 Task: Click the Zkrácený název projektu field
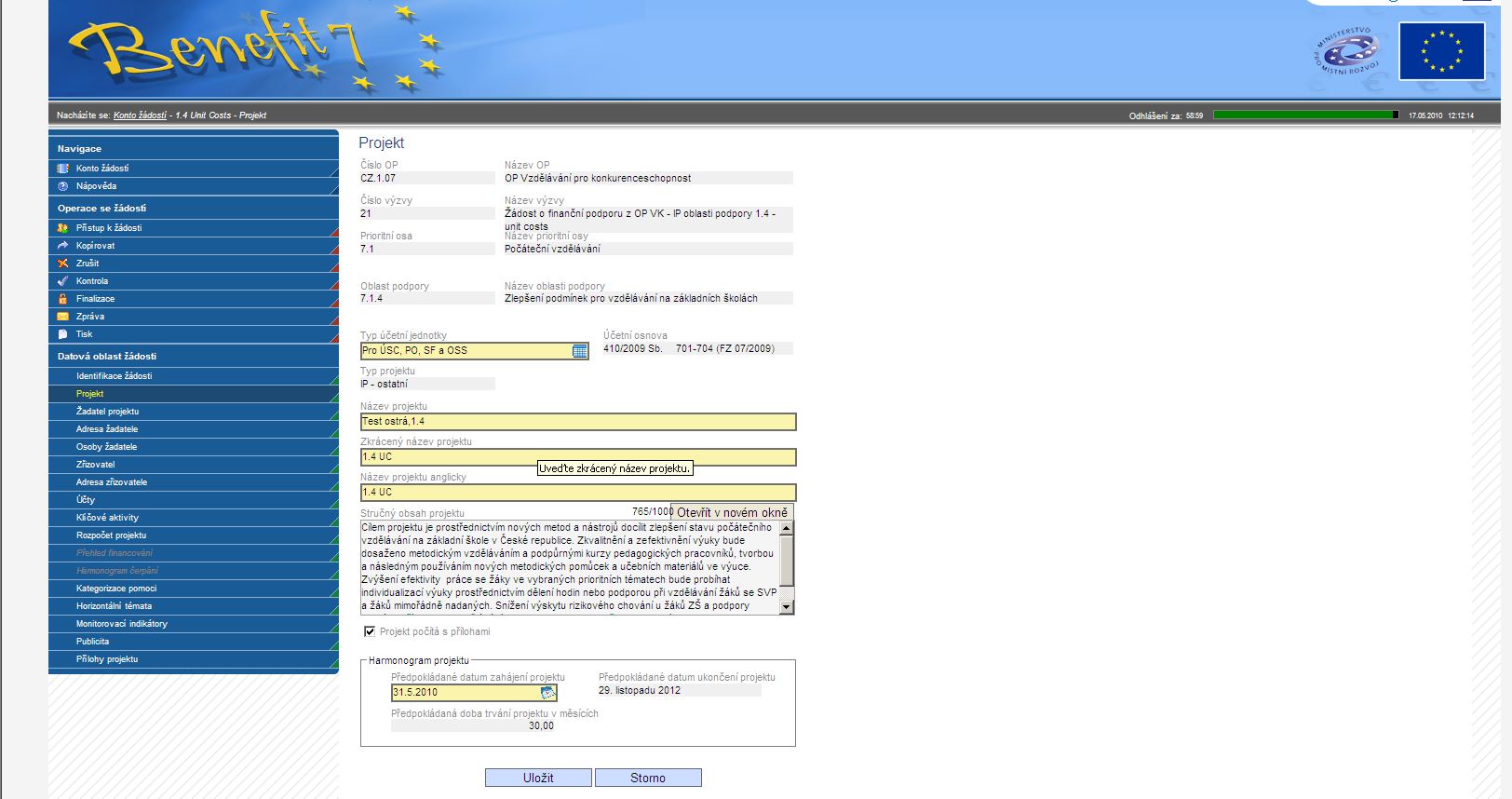(578, 457)
